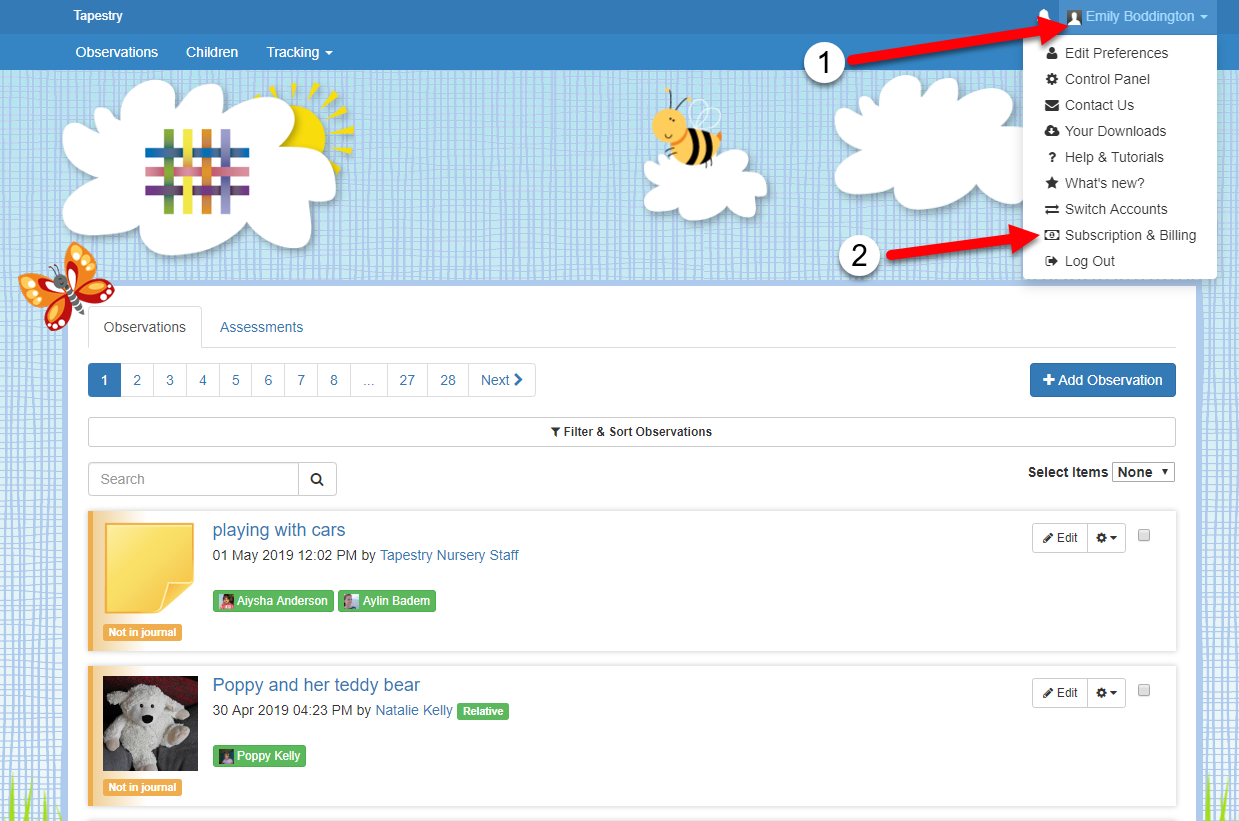Select current page 1 in pagination
This screenshot has width=1239, height=821.
click(x=104, y=380)
